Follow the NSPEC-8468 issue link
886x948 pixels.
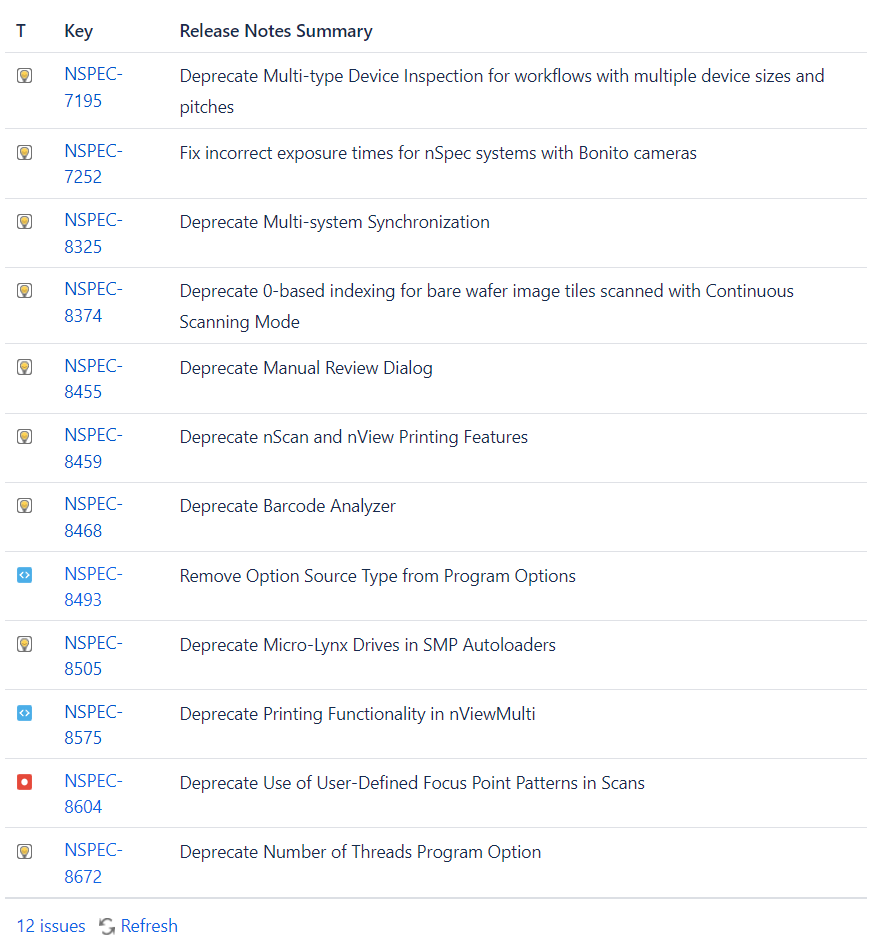click(92, 517)
